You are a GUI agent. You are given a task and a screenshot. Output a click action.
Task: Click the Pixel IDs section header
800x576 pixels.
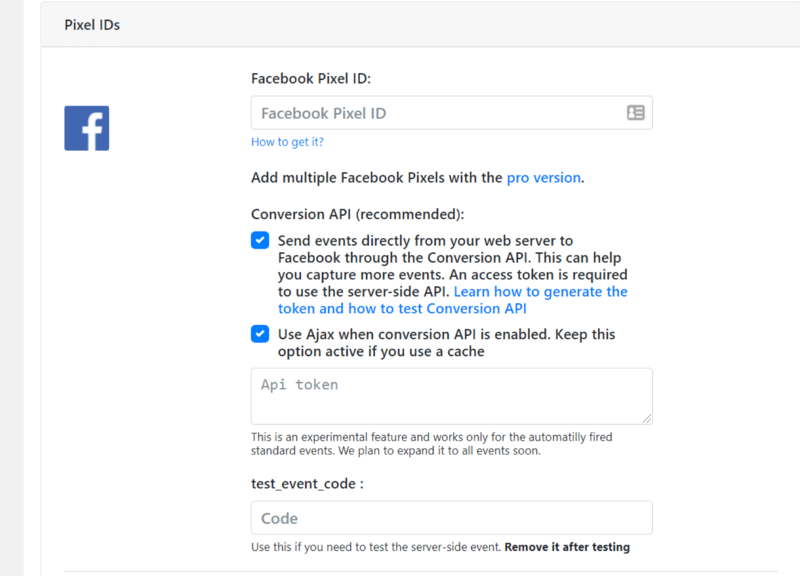pos(92,25)
